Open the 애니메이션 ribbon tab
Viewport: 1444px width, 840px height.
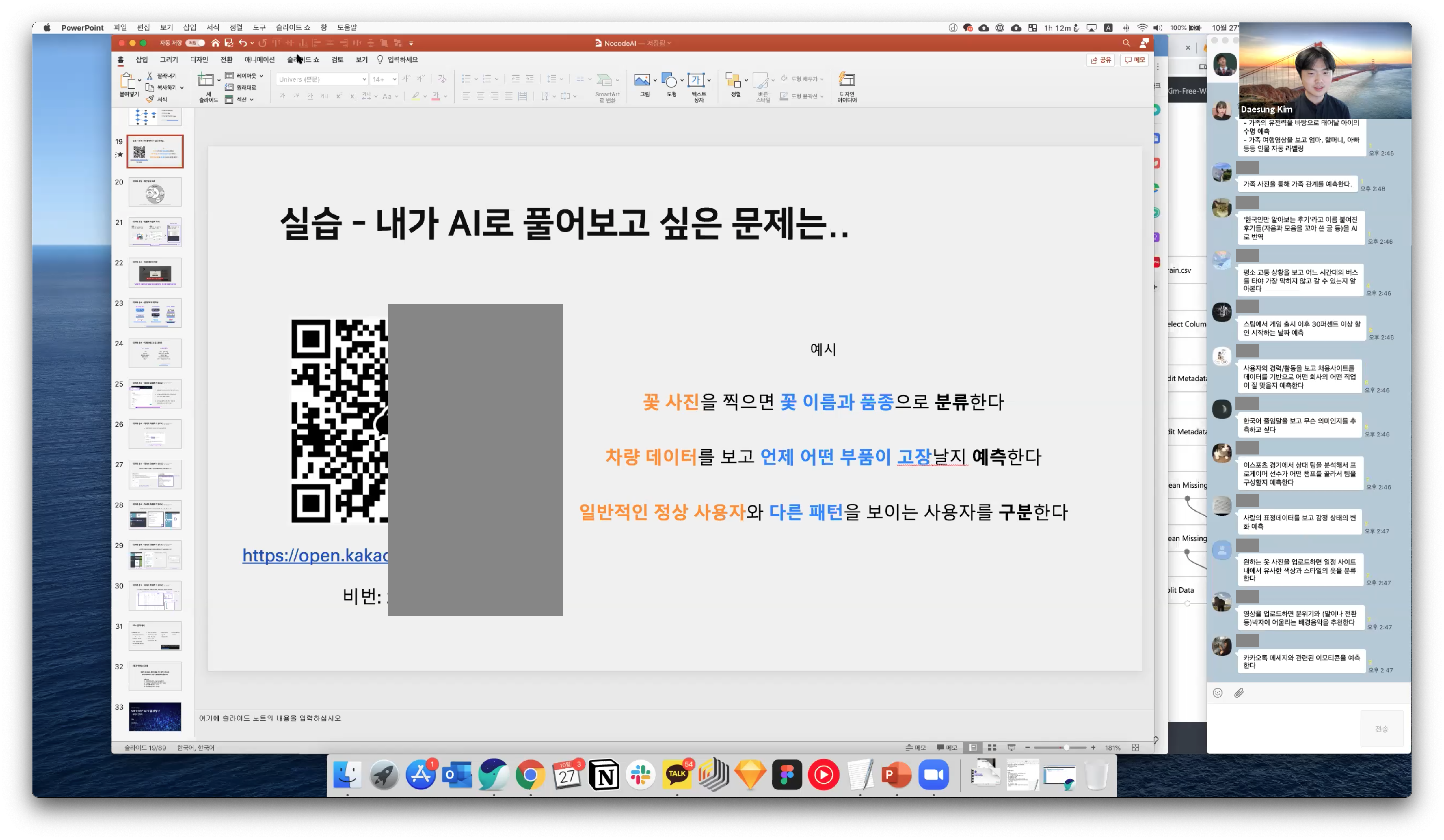[260, 59]
